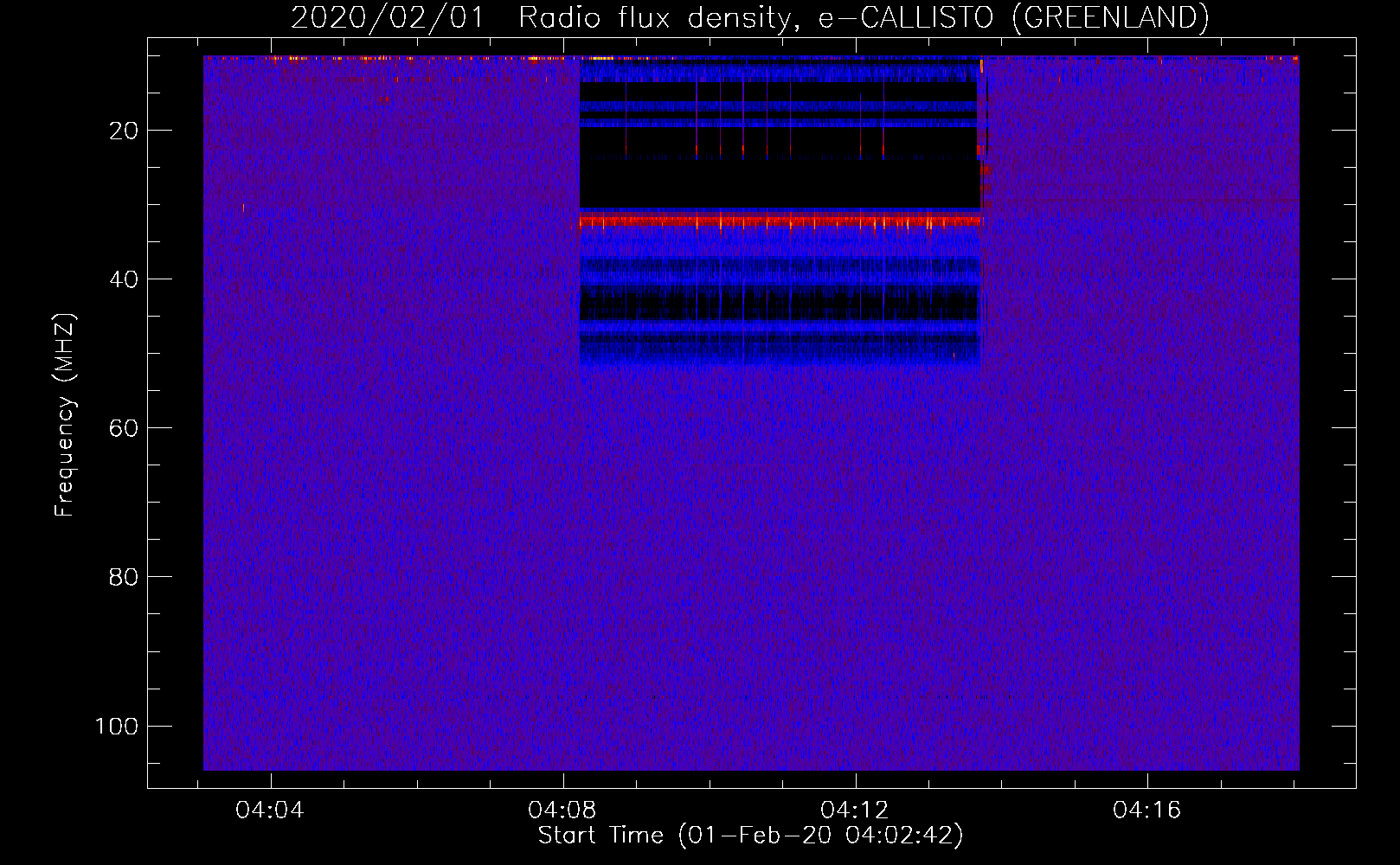Click the '100' frequency tick label
The height and width of the screenshot is (865, 1400).
click(x=117, y=726)
